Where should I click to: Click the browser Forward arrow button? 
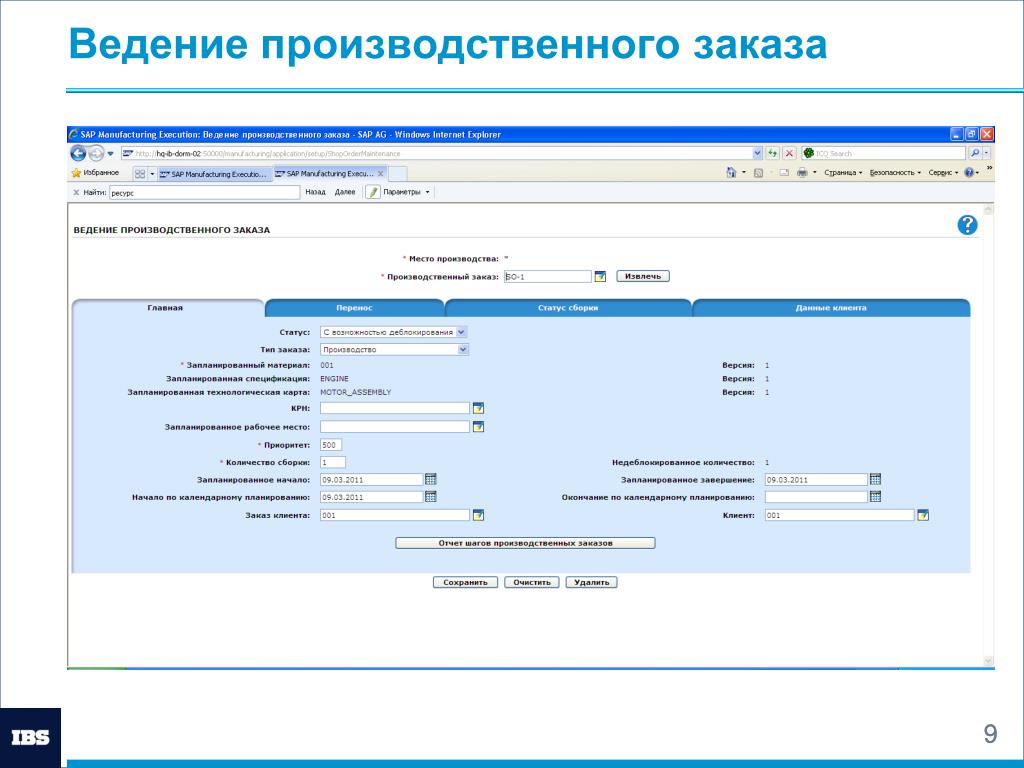[x=96, y=153]
